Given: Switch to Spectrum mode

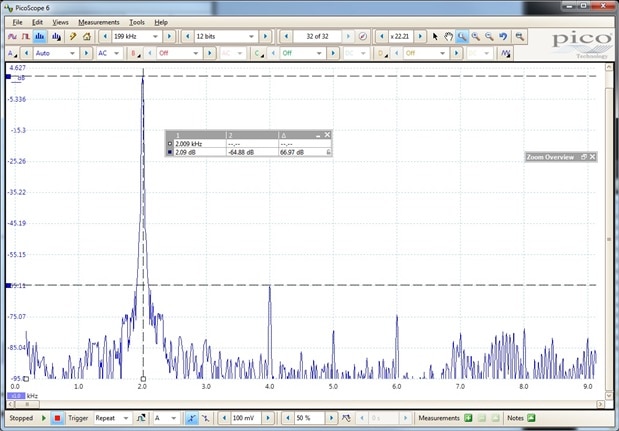Looking at the screenshot, I should (41, 36).
